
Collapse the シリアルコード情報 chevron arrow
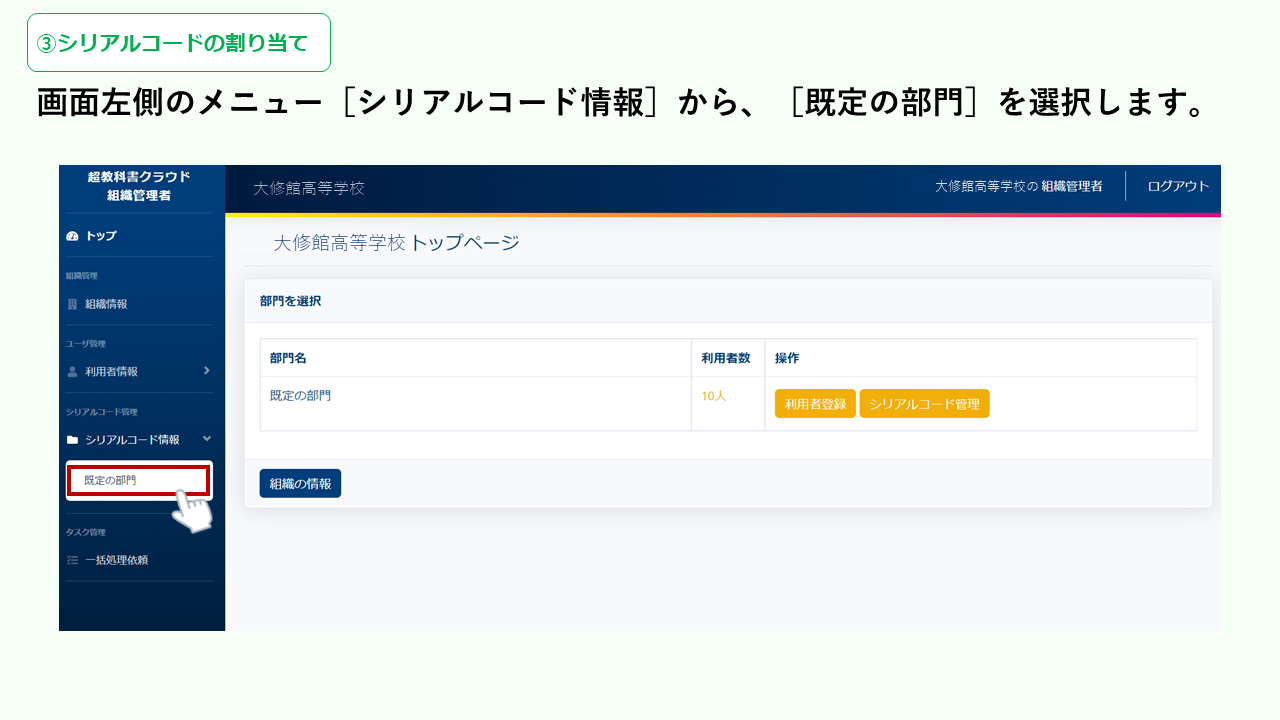[x=206, y=438]
